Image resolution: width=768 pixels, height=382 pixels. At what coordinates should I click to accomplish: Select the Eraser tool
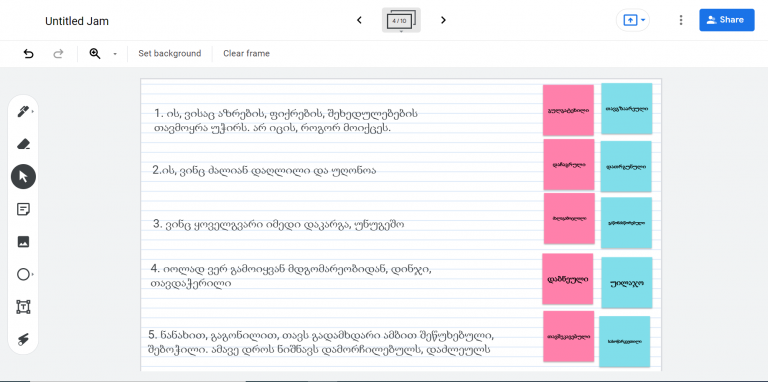click(x=23, y=144)
